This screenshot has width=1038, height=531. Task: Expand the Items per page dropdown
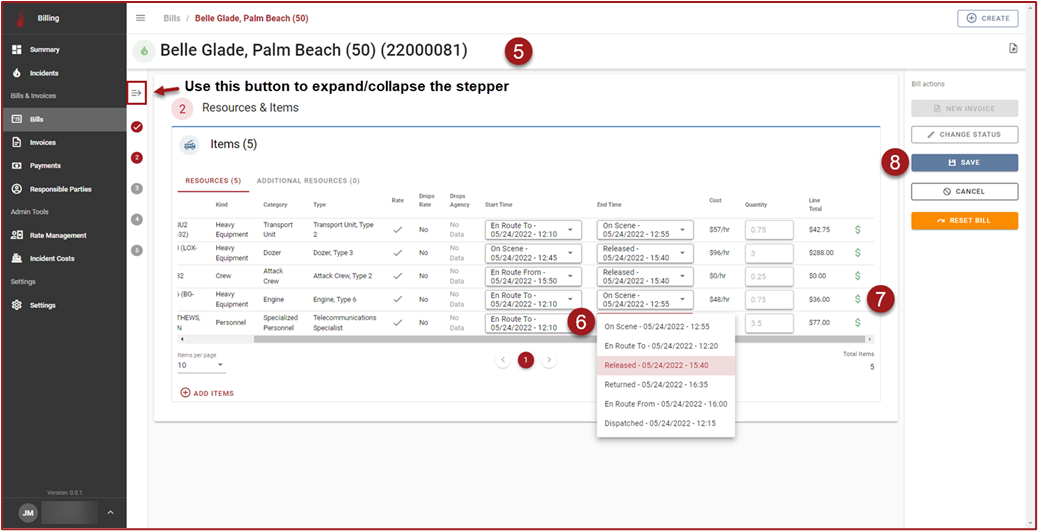[200, 365]
